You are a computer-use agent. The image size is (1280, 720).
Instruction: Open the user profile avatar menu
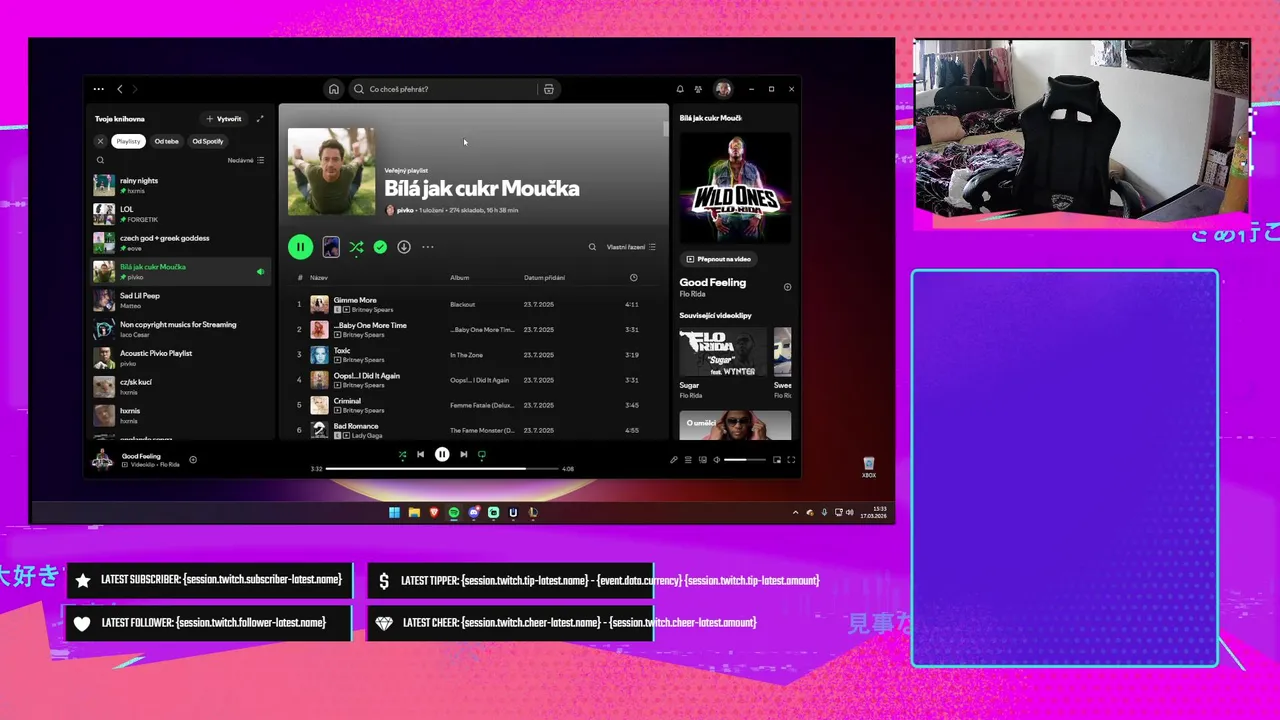click(722, 89)
